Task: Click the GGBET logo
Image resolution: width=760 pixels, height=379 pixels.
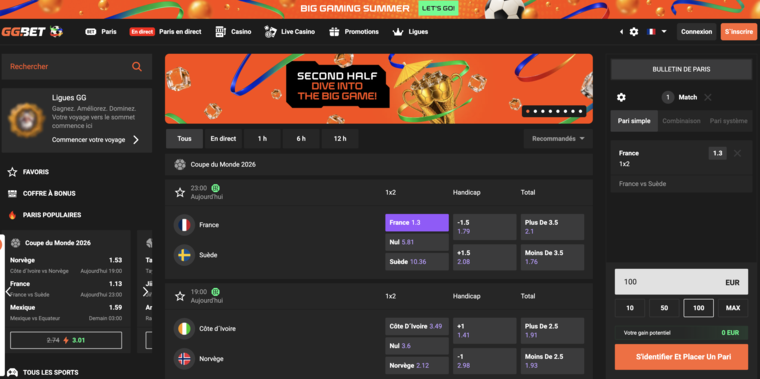Action: [32, 32]
